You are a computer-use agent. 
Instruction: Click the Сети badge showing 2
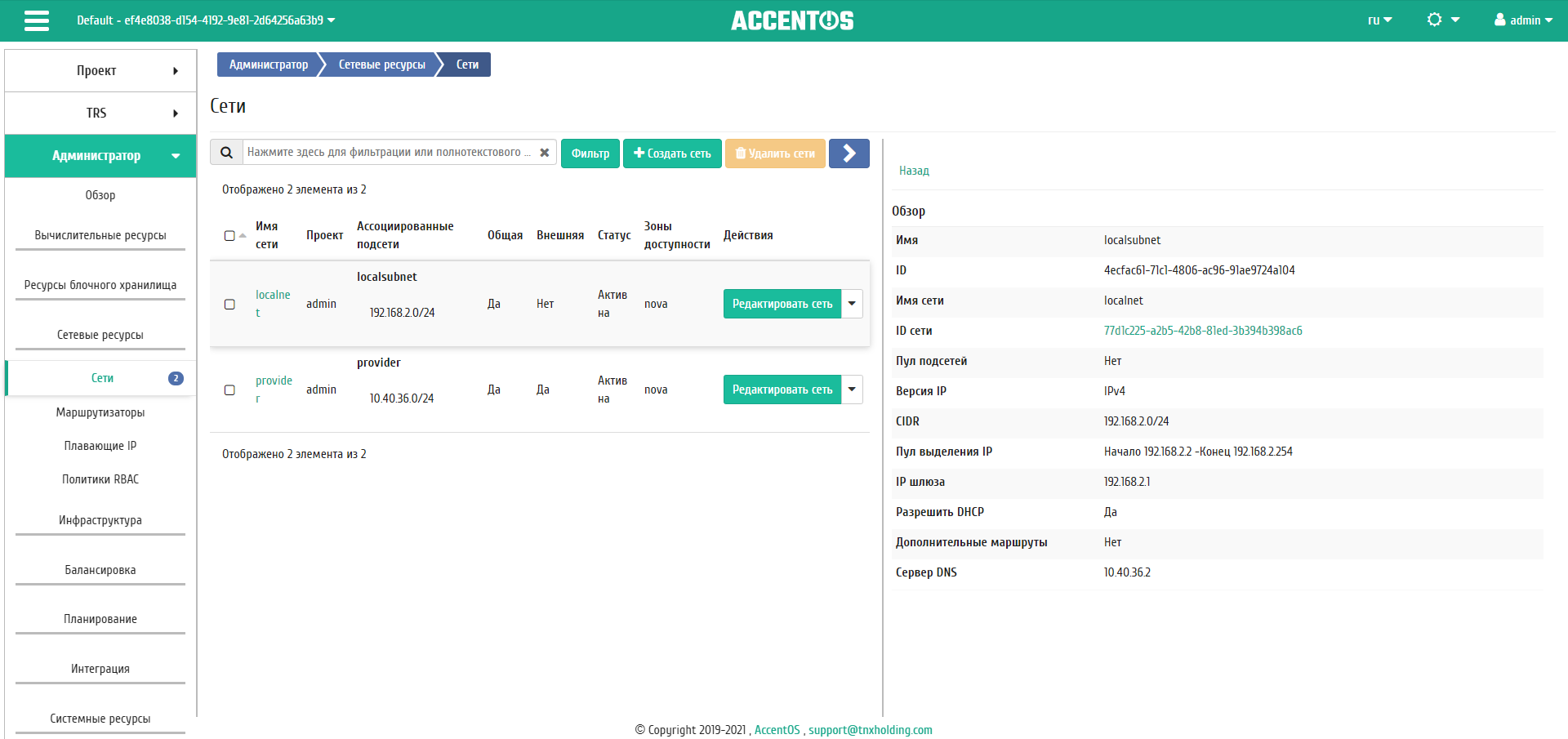tap(176, 378)
